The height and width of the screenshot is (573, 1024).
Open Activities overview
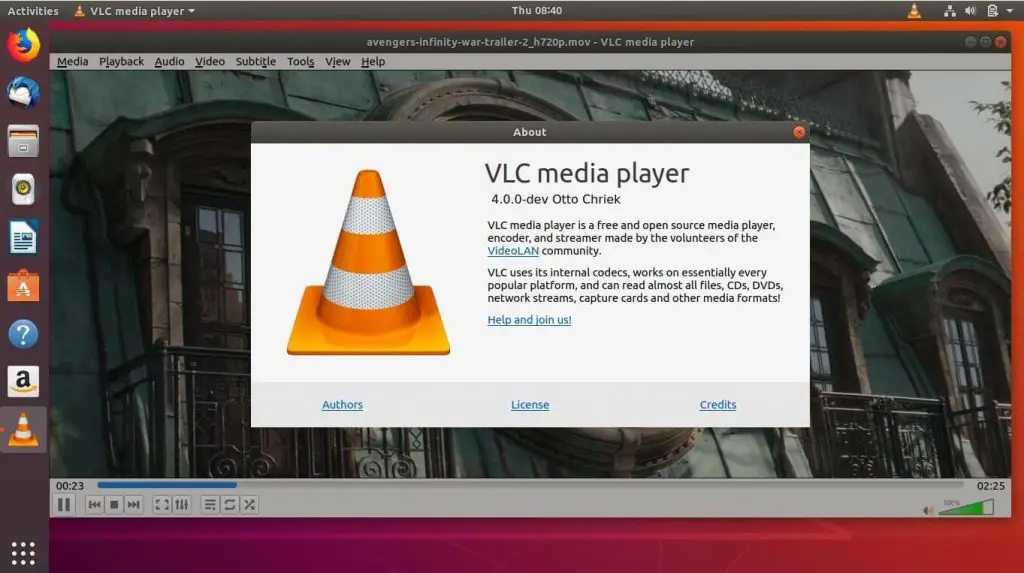pyautogui.click(x=33, y=10)
